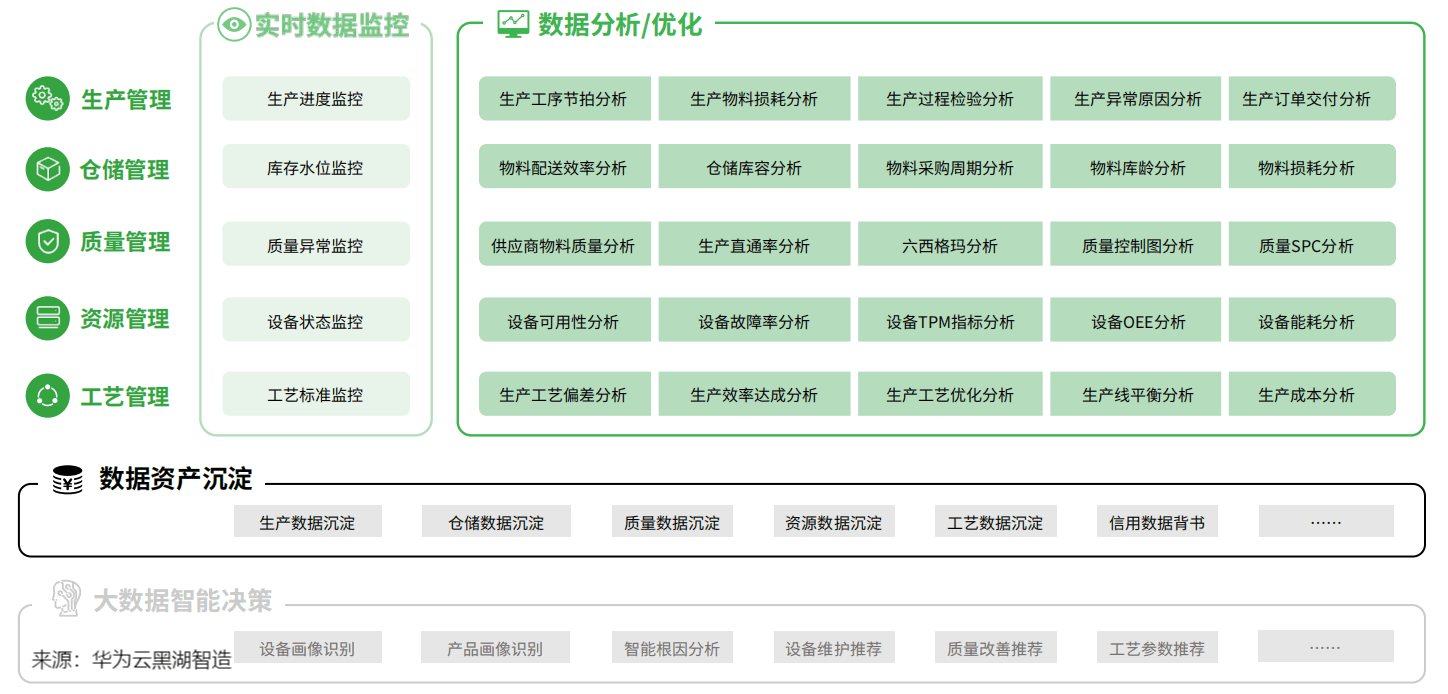Expand the ellipsis item in 大数据智能决策 row
The width and height of the screenshot is (1448, 694).
point(1326,647)
